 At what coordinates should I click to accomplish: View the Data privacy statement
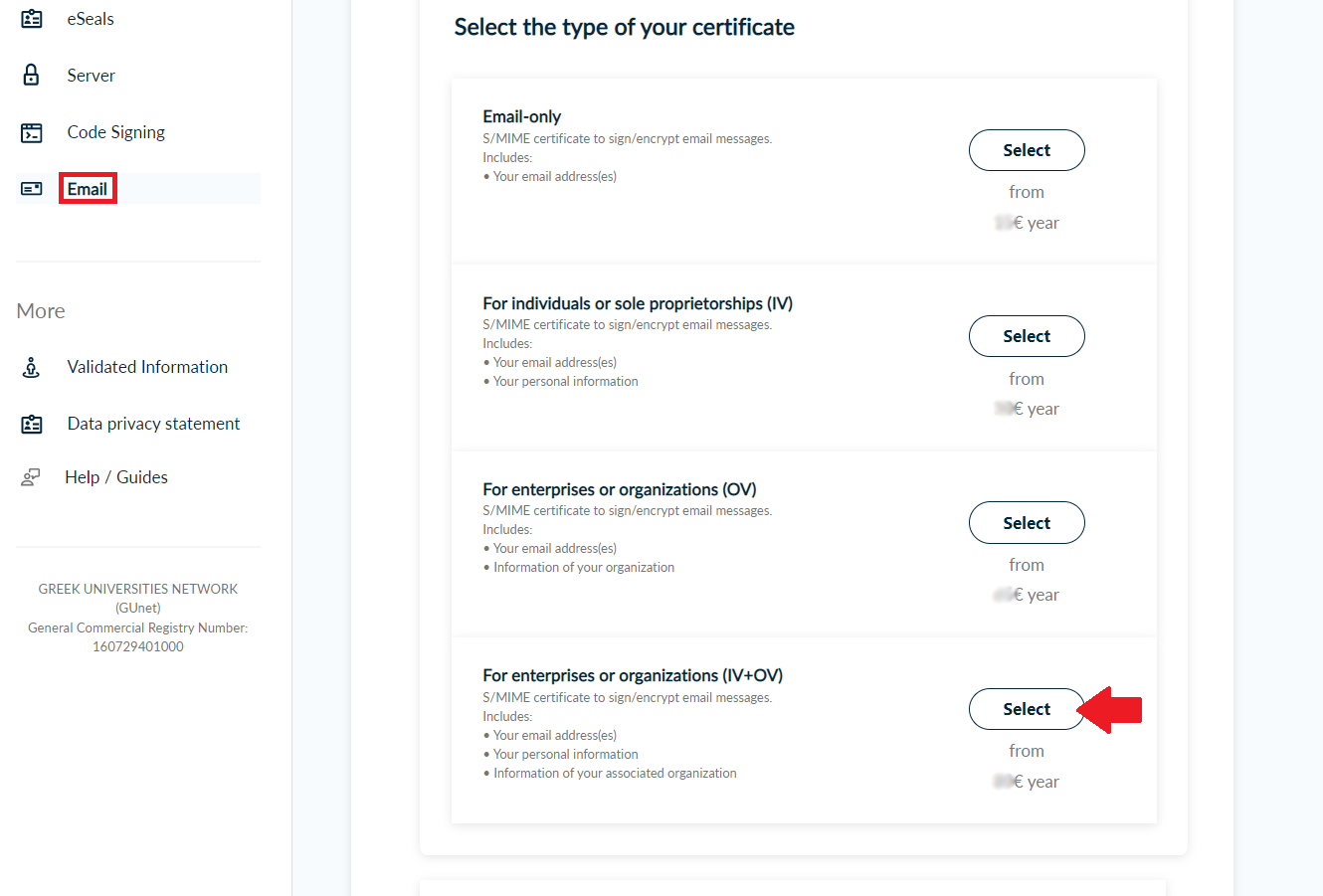coord(153,424)
